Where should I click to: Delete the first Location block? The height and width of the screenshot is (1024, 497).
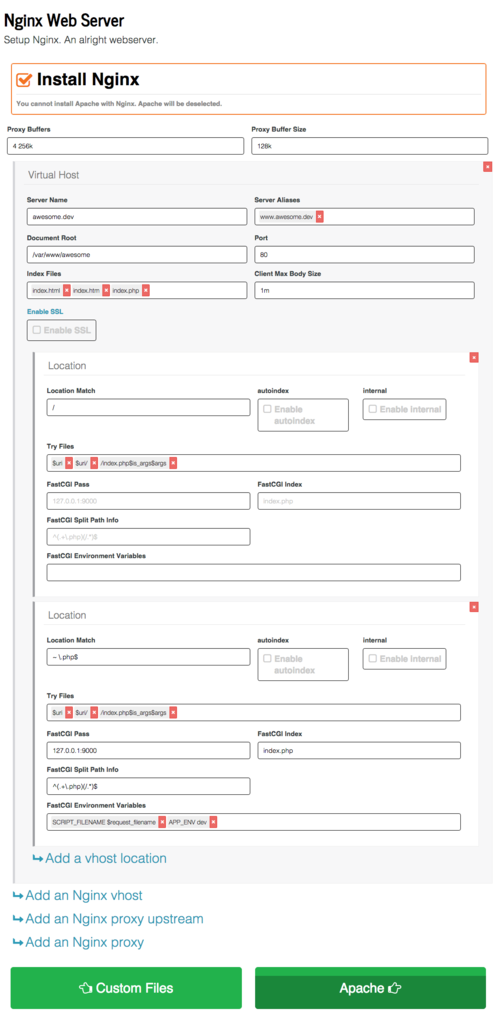pyautogui.click(x=474, y=357)
